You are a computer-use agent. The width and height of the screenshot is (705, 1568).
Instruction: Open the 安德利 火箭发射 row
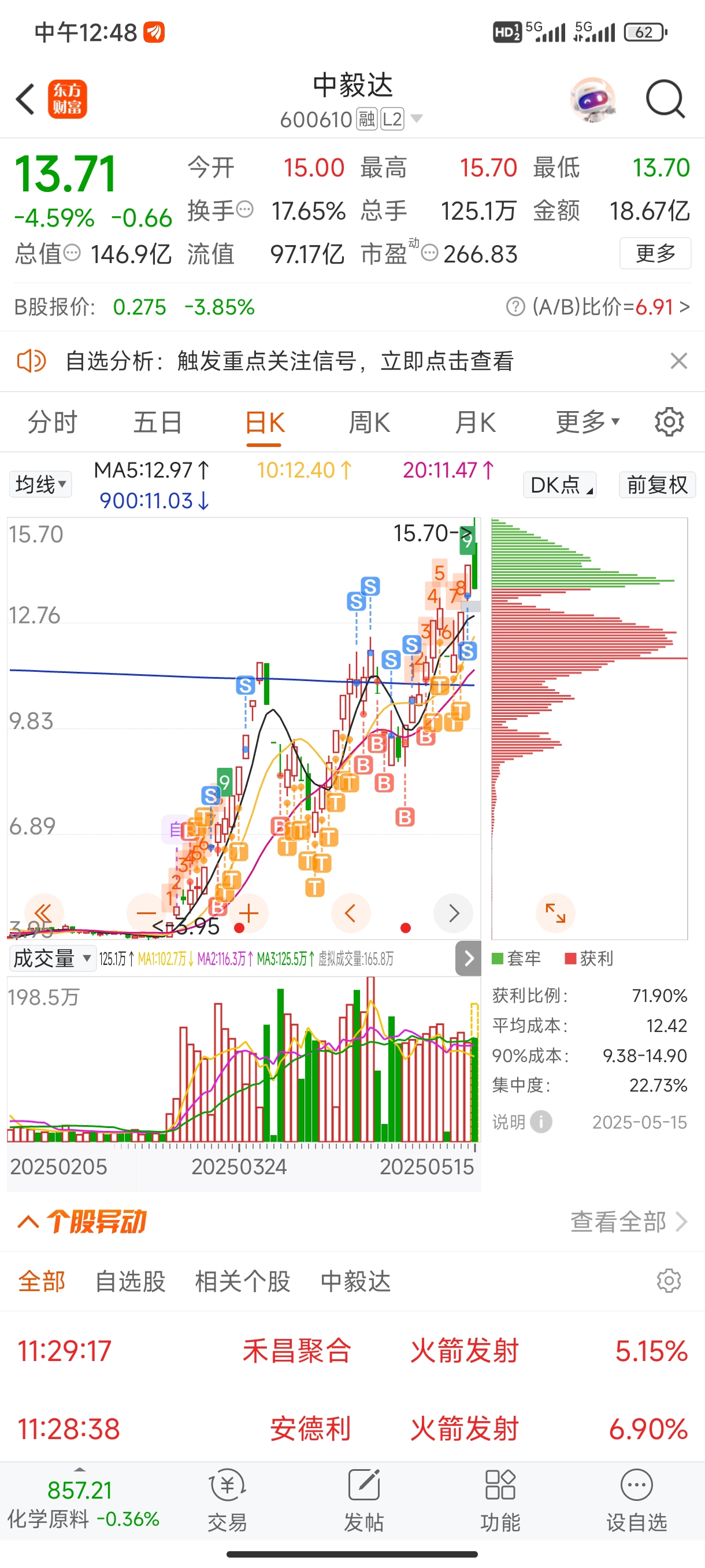click(x=352, y=1428)
